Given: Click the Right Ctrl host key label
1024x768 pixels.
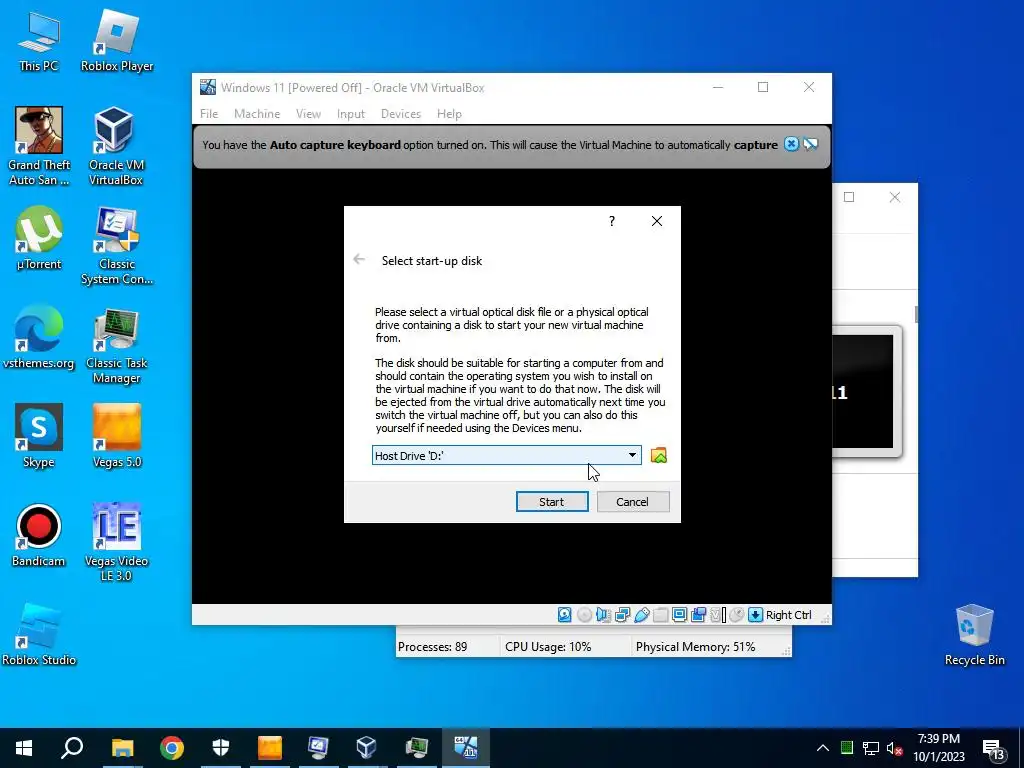Looking at the screenshot, I should (x=788, y=615).
